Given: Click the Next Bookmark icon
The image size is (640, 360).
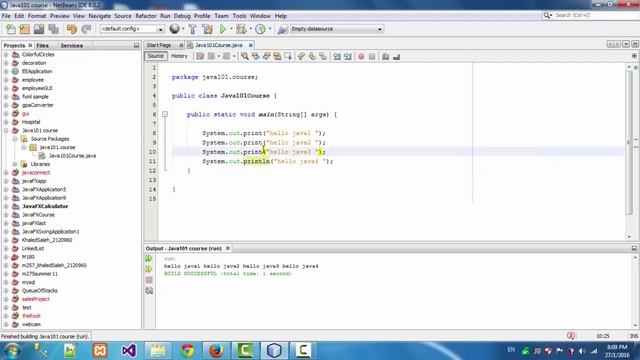Looking at the screenshot, I should point(312,56).
